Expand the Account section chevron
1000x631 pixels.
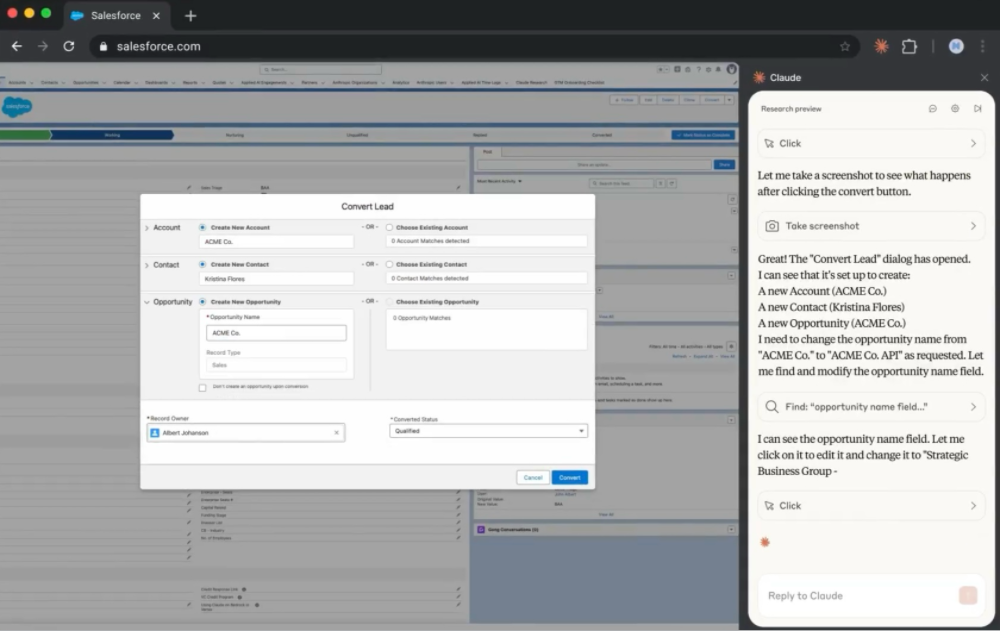pos(146,228)
